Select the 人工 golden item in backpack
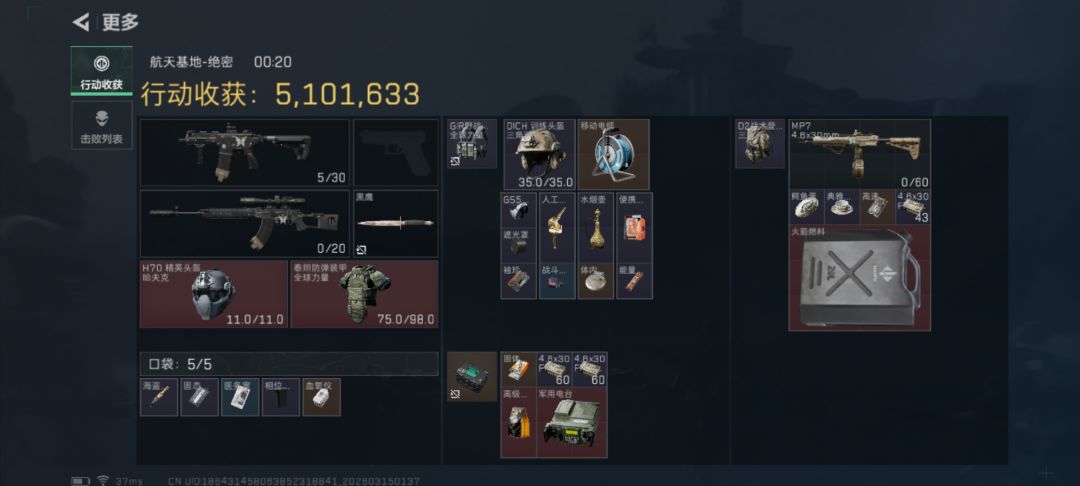The height and width of the screenshot is (486, 1080). coord(557,227)
